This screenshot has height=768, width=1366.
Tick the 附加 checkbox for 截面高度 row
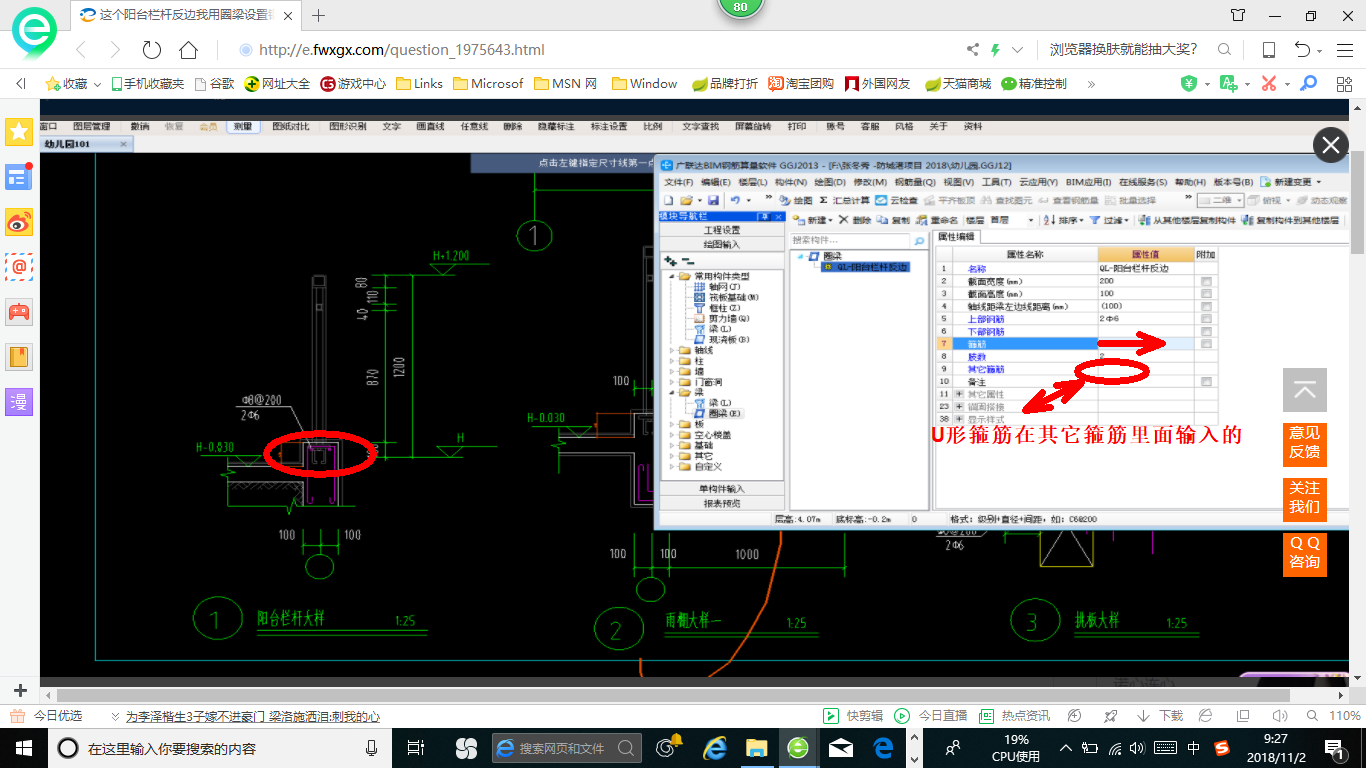(1207, 294)
